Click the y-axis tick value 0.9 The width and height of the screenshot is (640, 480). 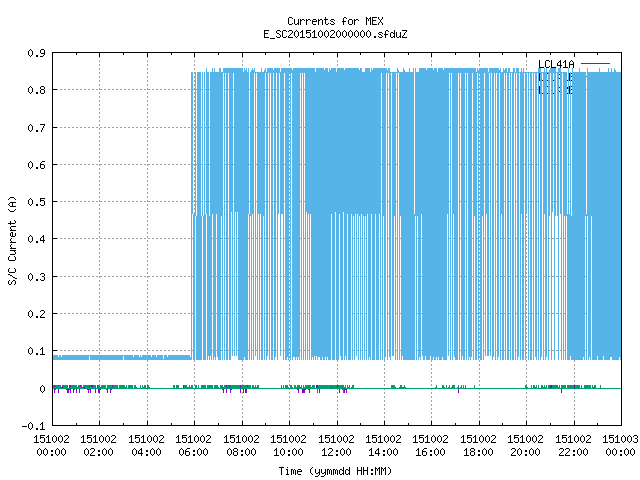(36, 53)
